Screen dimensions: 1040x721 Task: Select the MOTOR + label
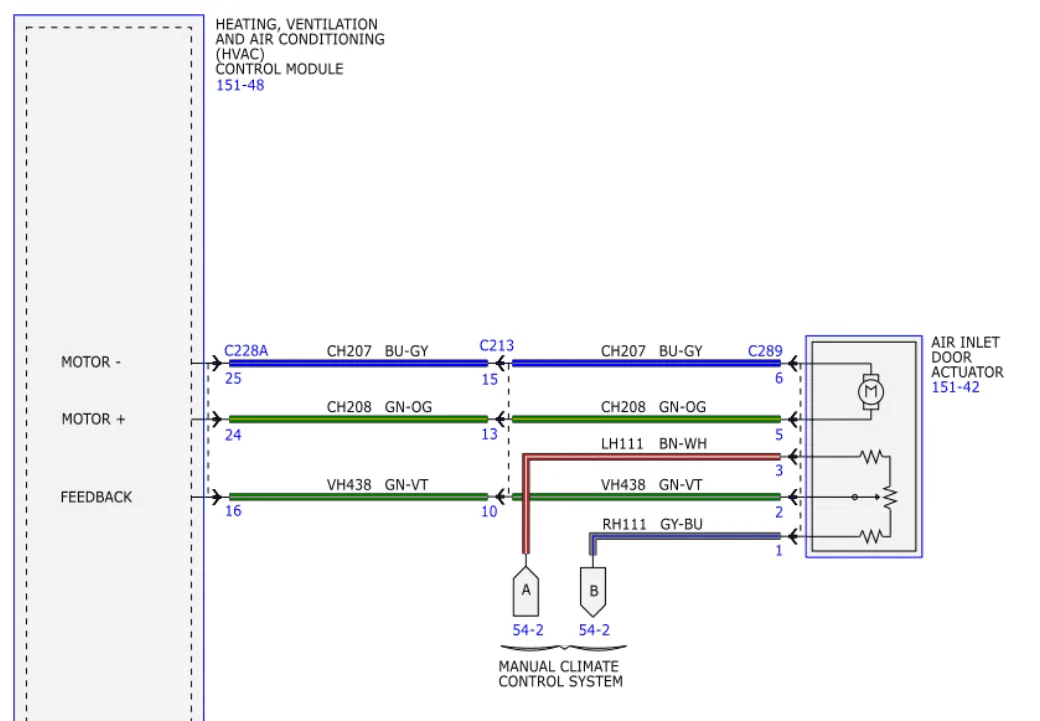coord(93,419)
